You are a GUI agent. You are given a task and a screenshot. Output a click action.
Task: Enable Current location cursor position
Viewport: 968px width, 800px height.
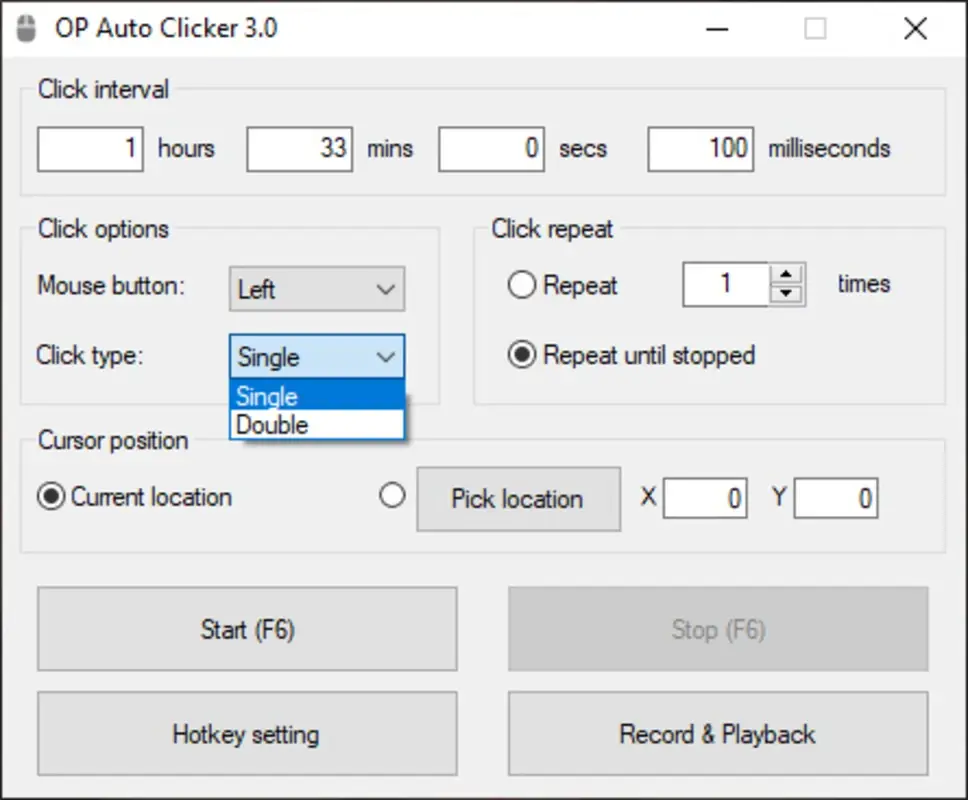point(50,496)
